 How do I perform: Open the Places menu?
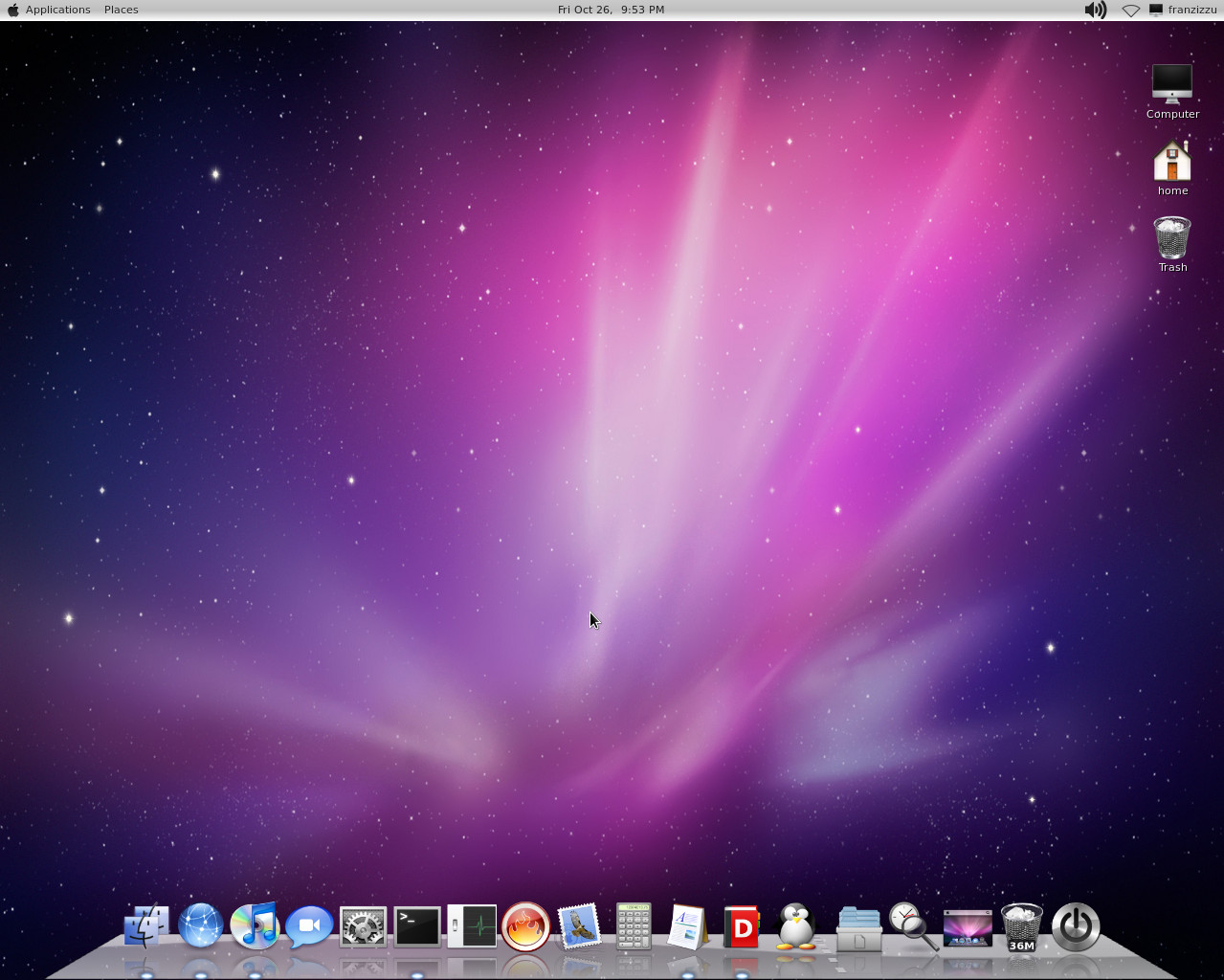click(121, 10)
